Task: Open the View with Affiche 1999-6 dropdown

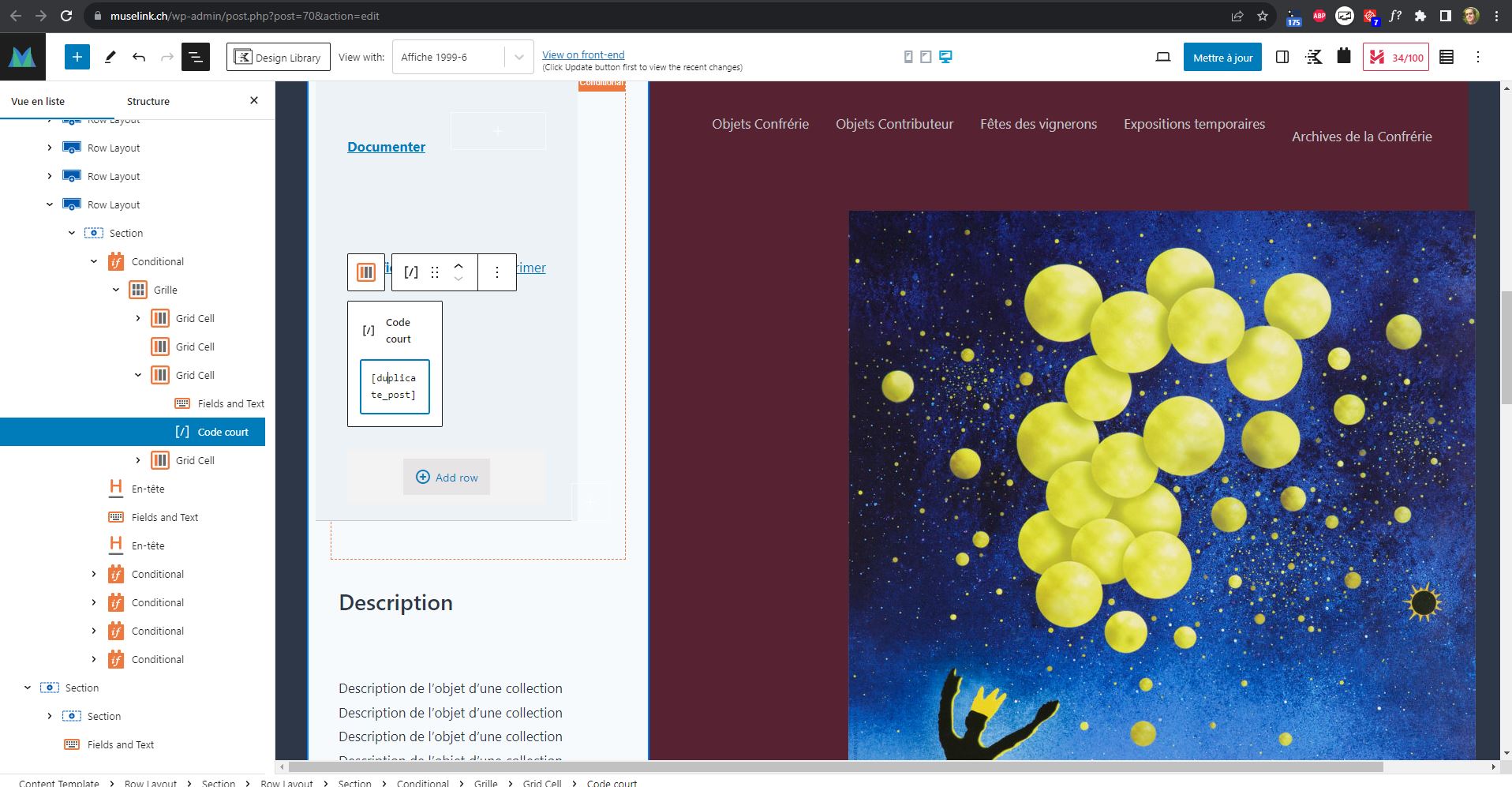Action: tap(462, 57)
